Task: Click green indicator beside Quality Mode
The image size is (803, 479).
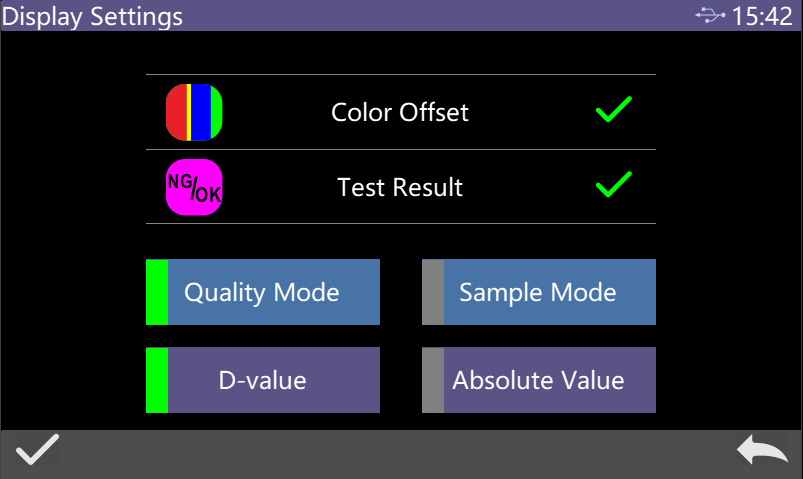Action: [157, 292]
